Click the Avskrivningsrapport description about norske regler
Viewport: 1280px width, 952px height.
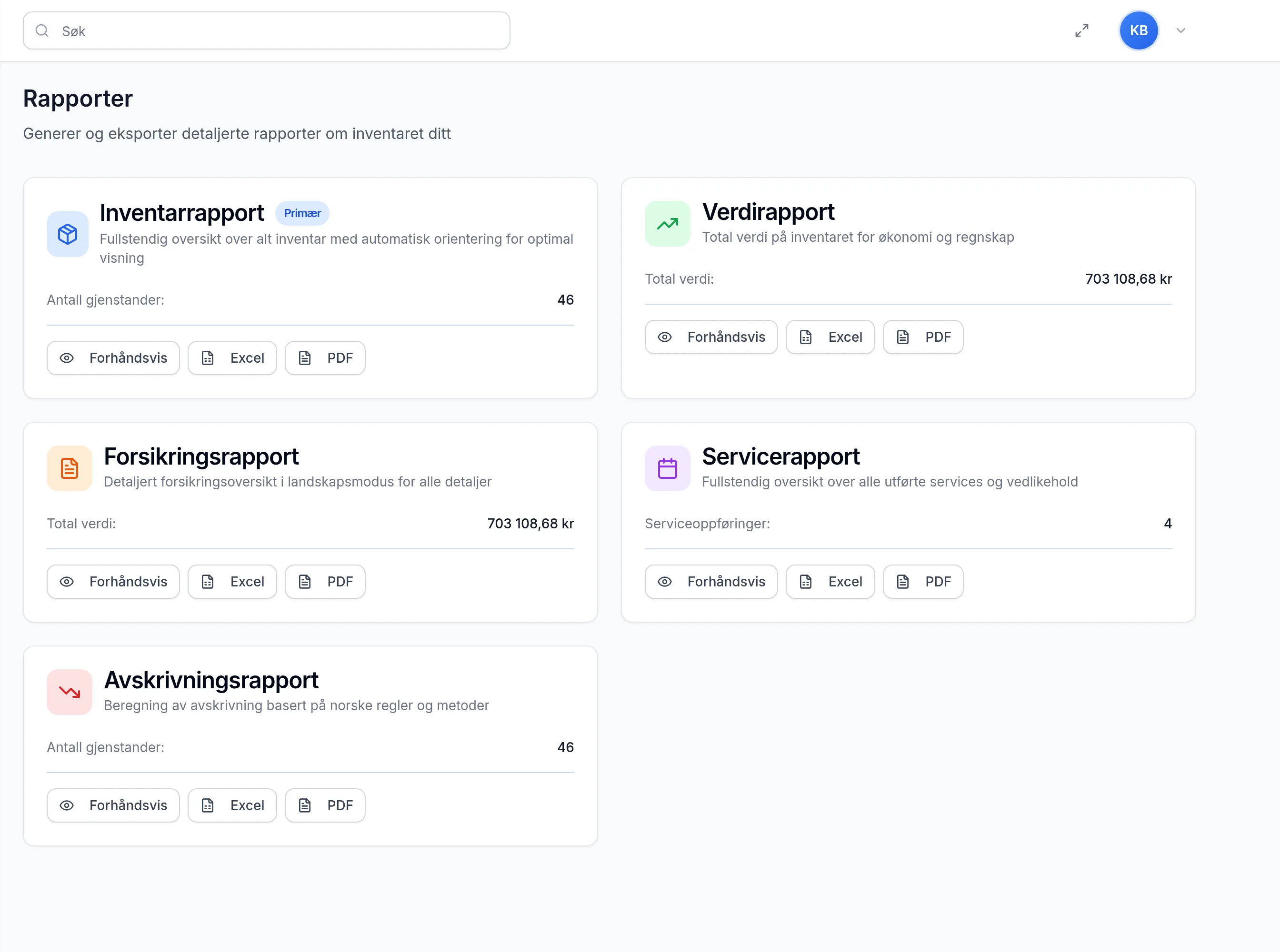pos(296,705)
